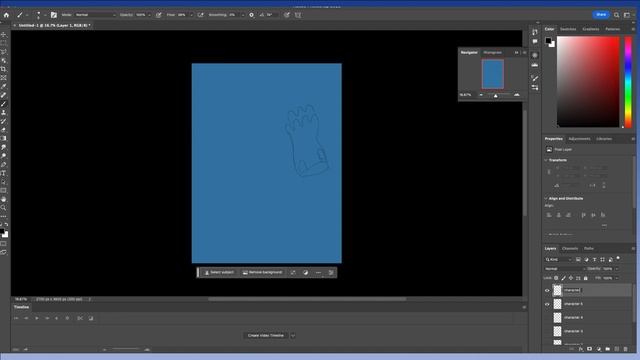Open the Flow dropdown arrow
The image size is (640, 360).
click(x=191, y=15)
